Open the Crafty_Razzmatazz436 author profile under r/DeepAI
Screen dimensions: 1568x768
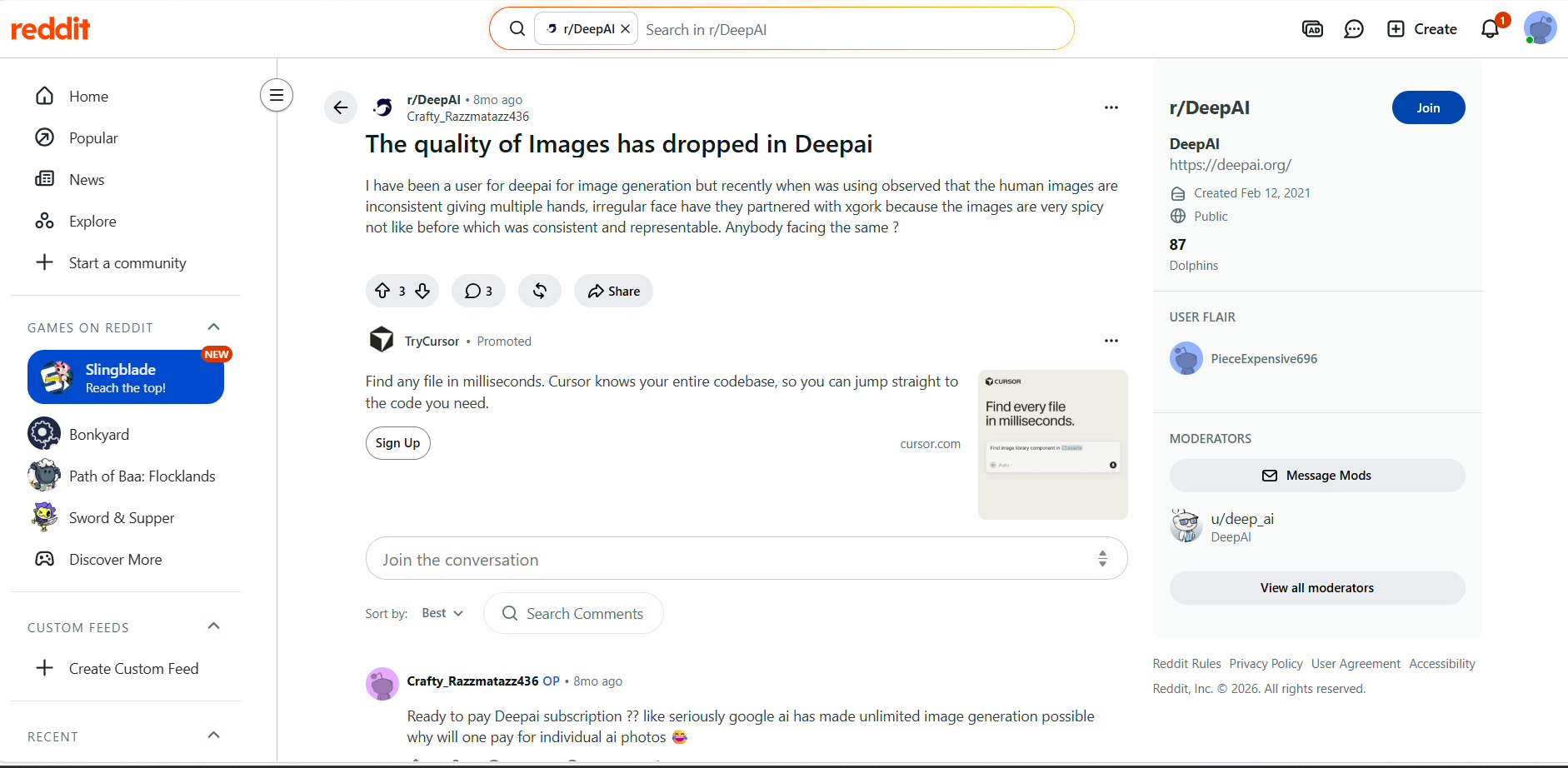(468, 117)
